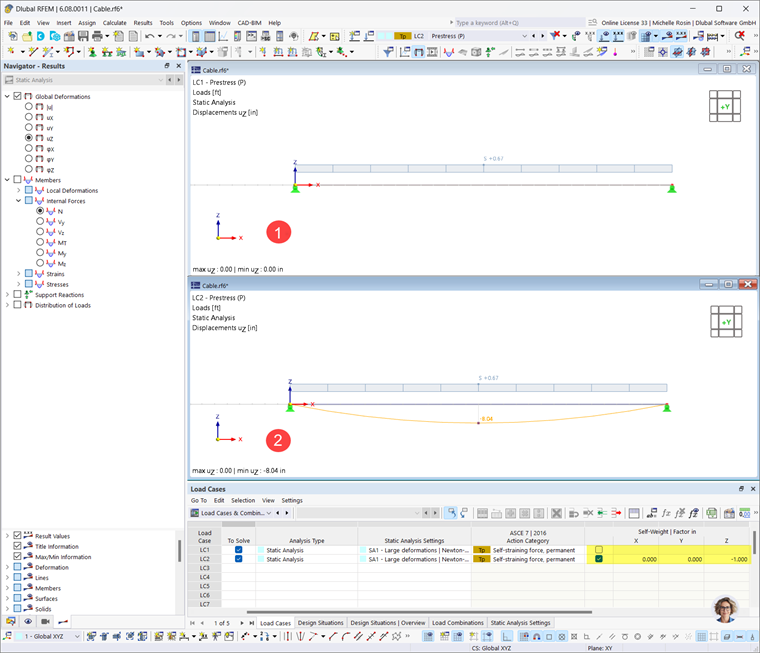
Task: Click the Settings menu in Load Cases panel
Action: [x=292, y=500]
